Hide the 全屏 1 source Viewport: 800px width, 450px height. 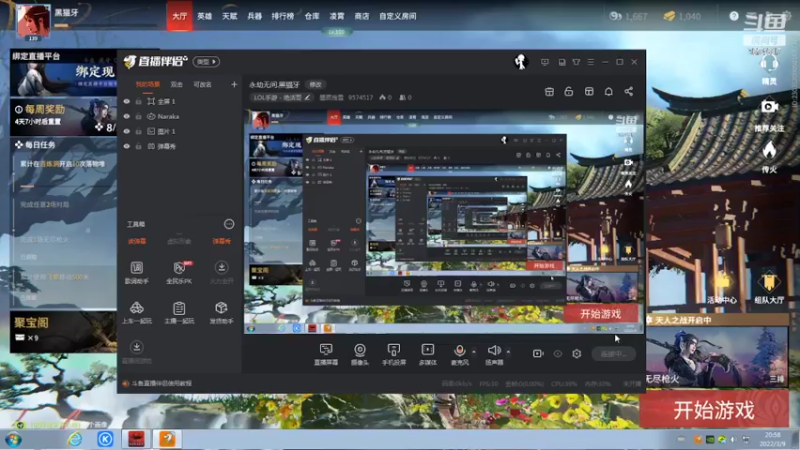(x=127, y=102)
